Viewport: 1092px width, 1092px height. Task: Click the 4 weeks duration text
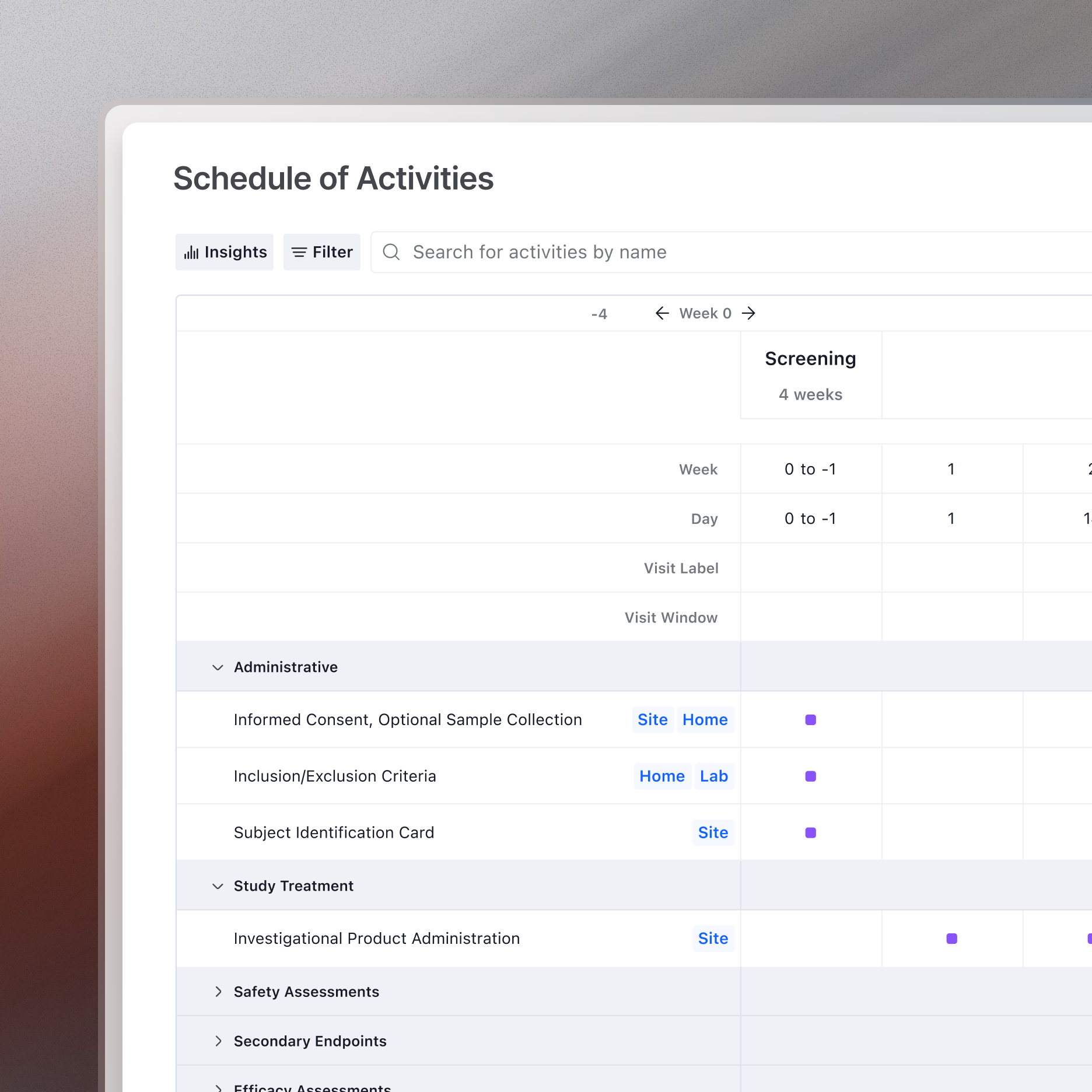(x=810, y=394)
